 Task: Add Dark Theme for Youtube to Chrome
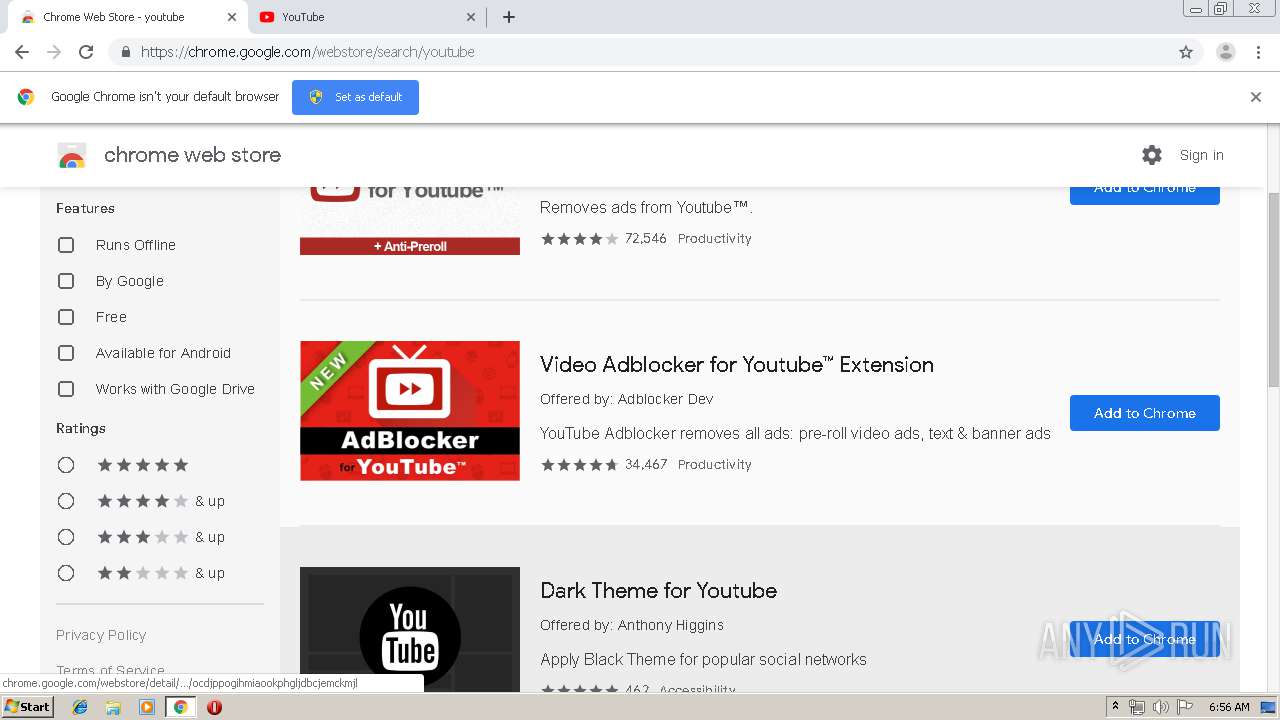(x=1145, y=639)
